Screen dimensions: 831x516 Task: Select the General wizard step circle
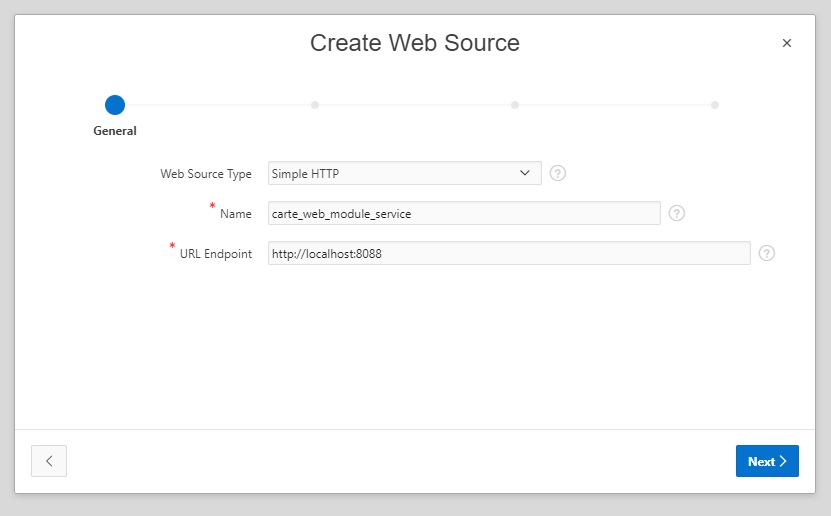[115, 105]
